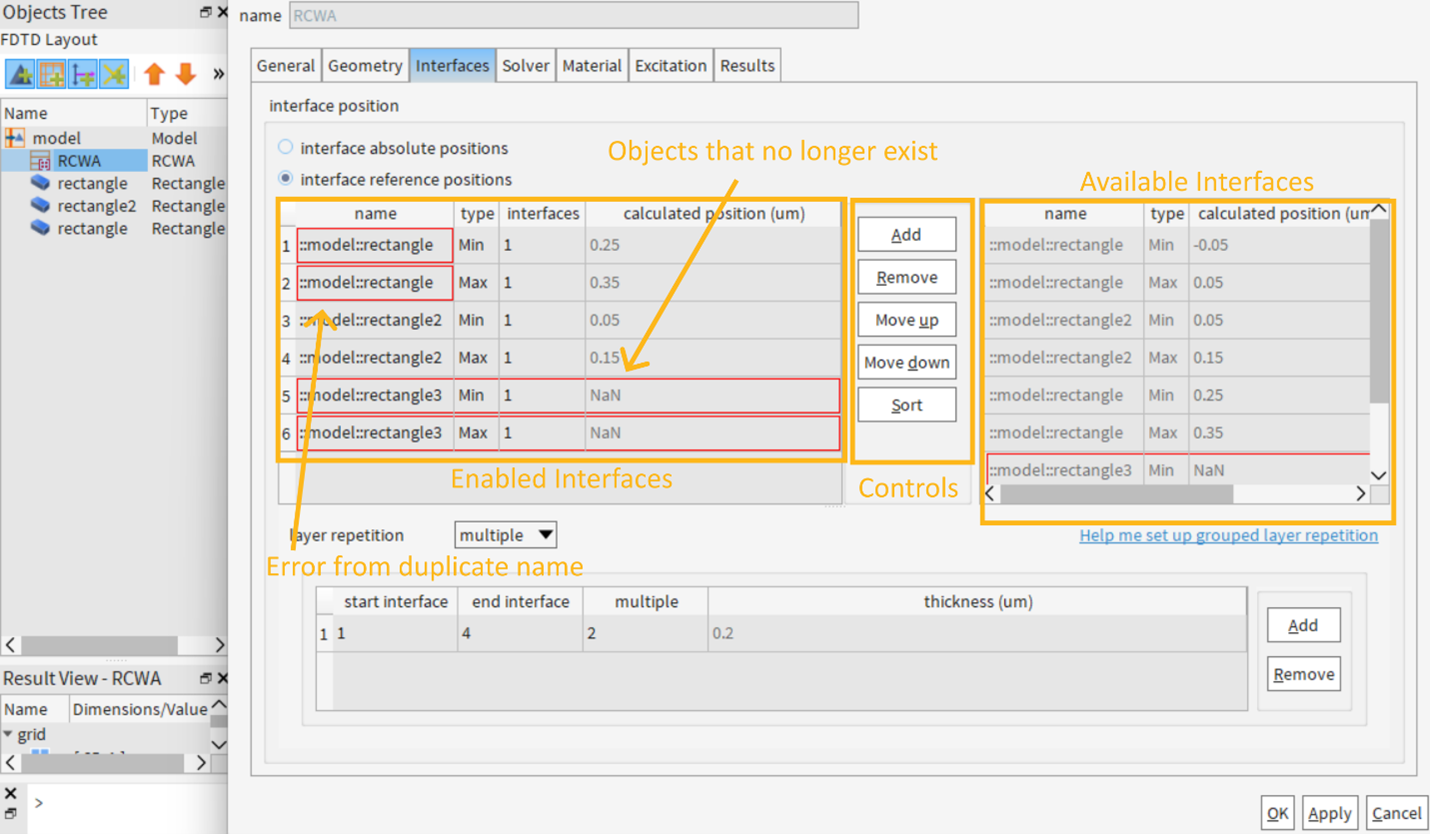Float the script prompt pane
1430x834 pixels.
point(10,814)
